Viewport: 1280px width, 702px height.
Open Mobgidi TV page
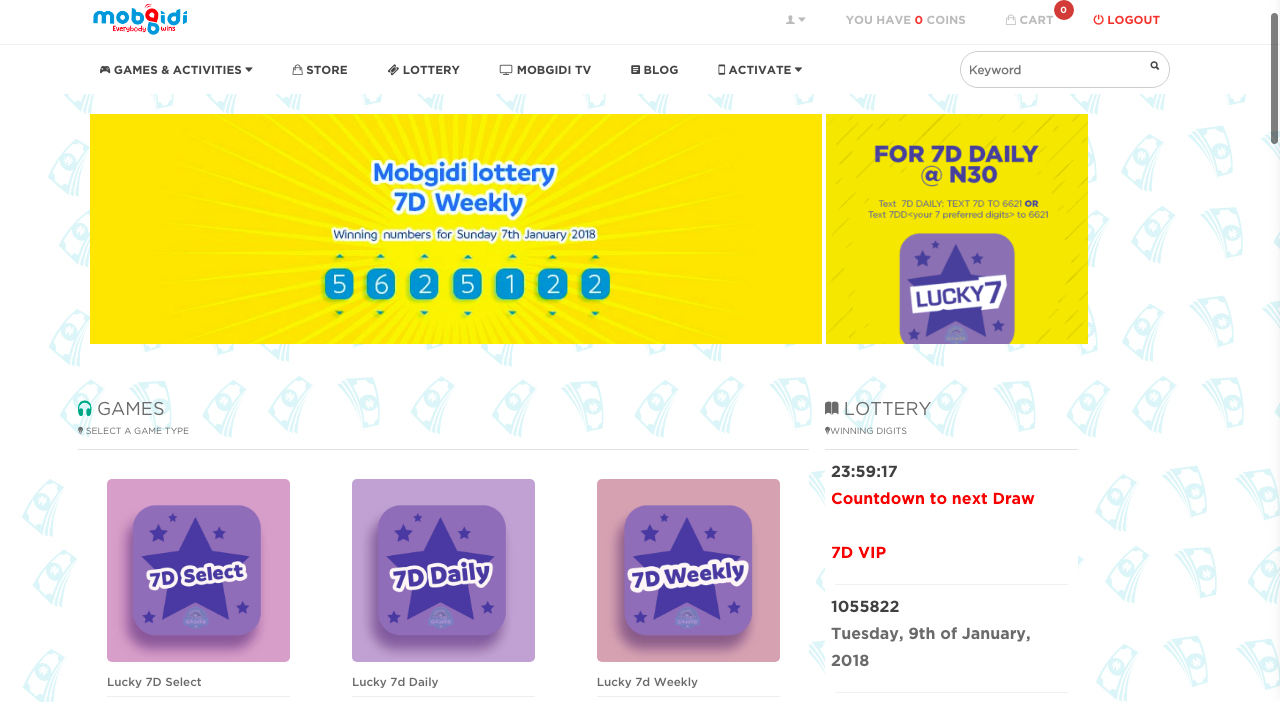[x=546, y=70]
